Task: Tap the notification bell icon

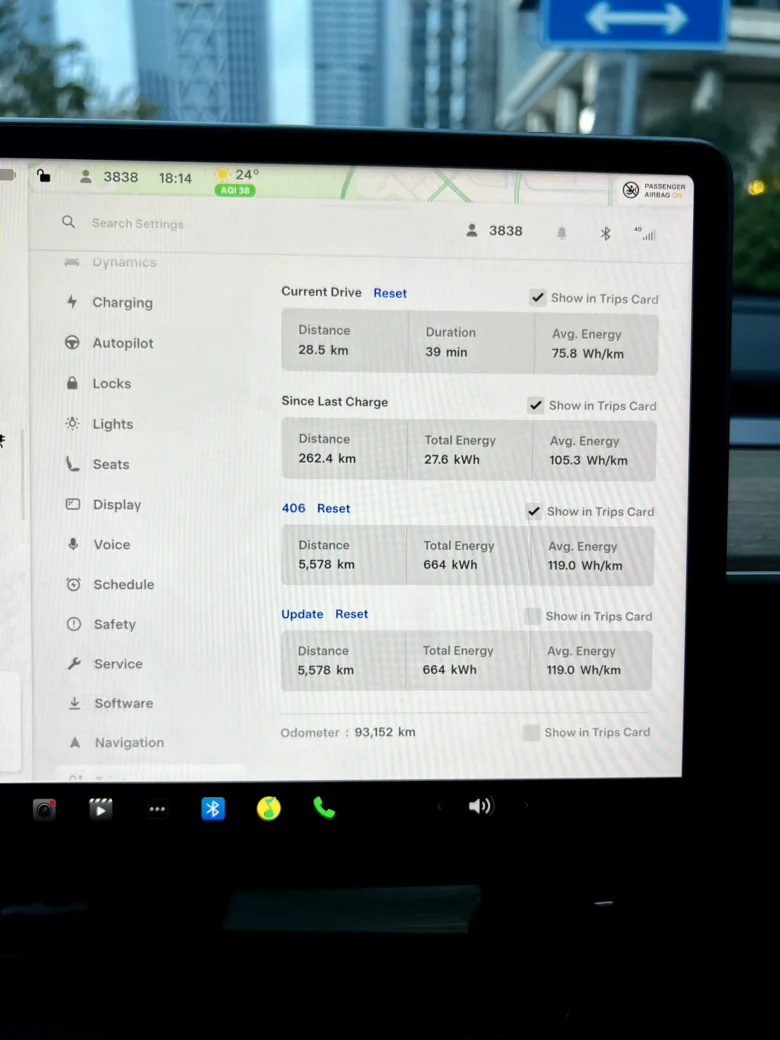Action: tap(561, 233)
